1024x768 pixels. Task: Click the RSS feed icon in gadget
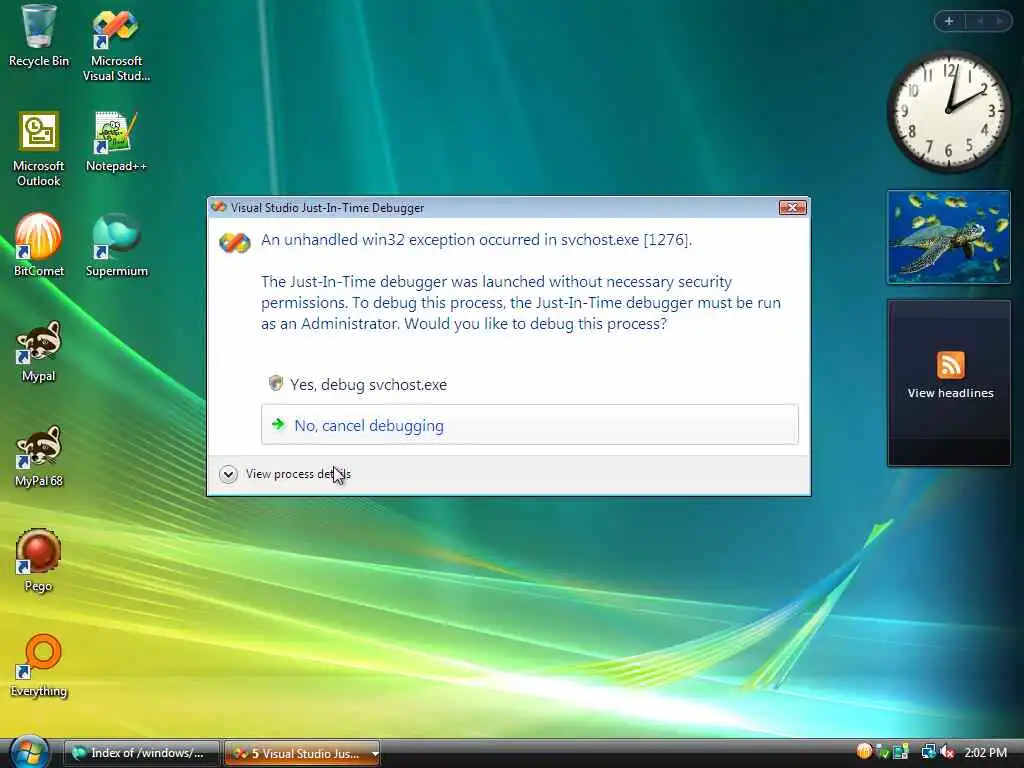tap(950, 364)
